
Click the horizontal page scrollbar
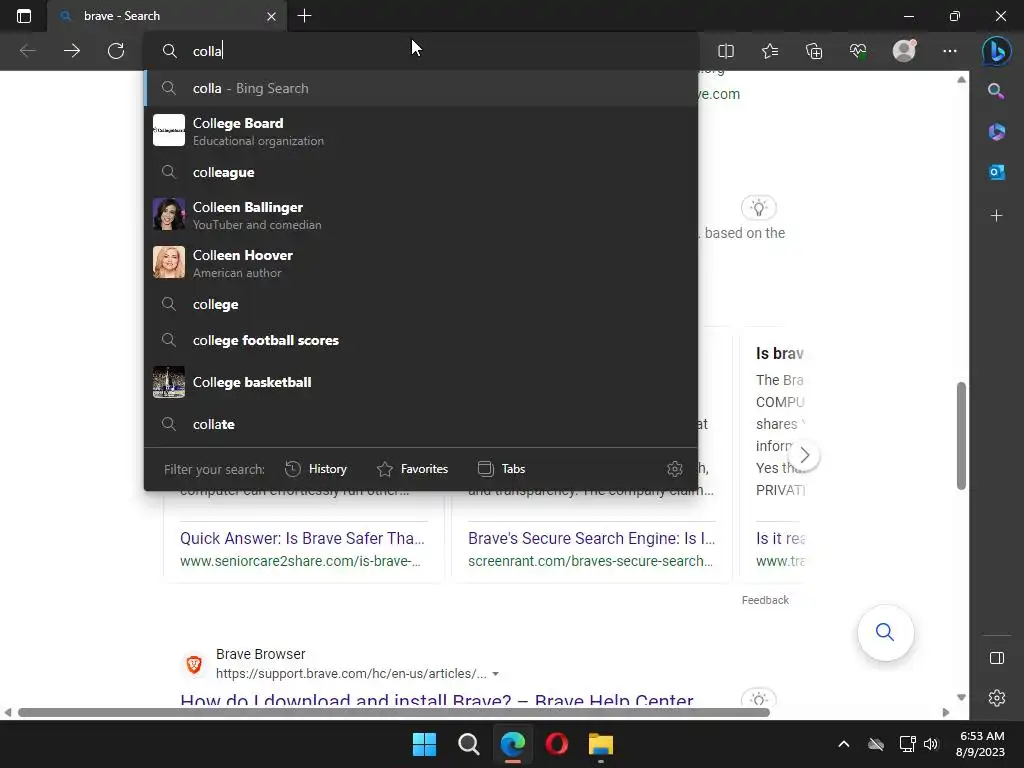pos(394,712)
